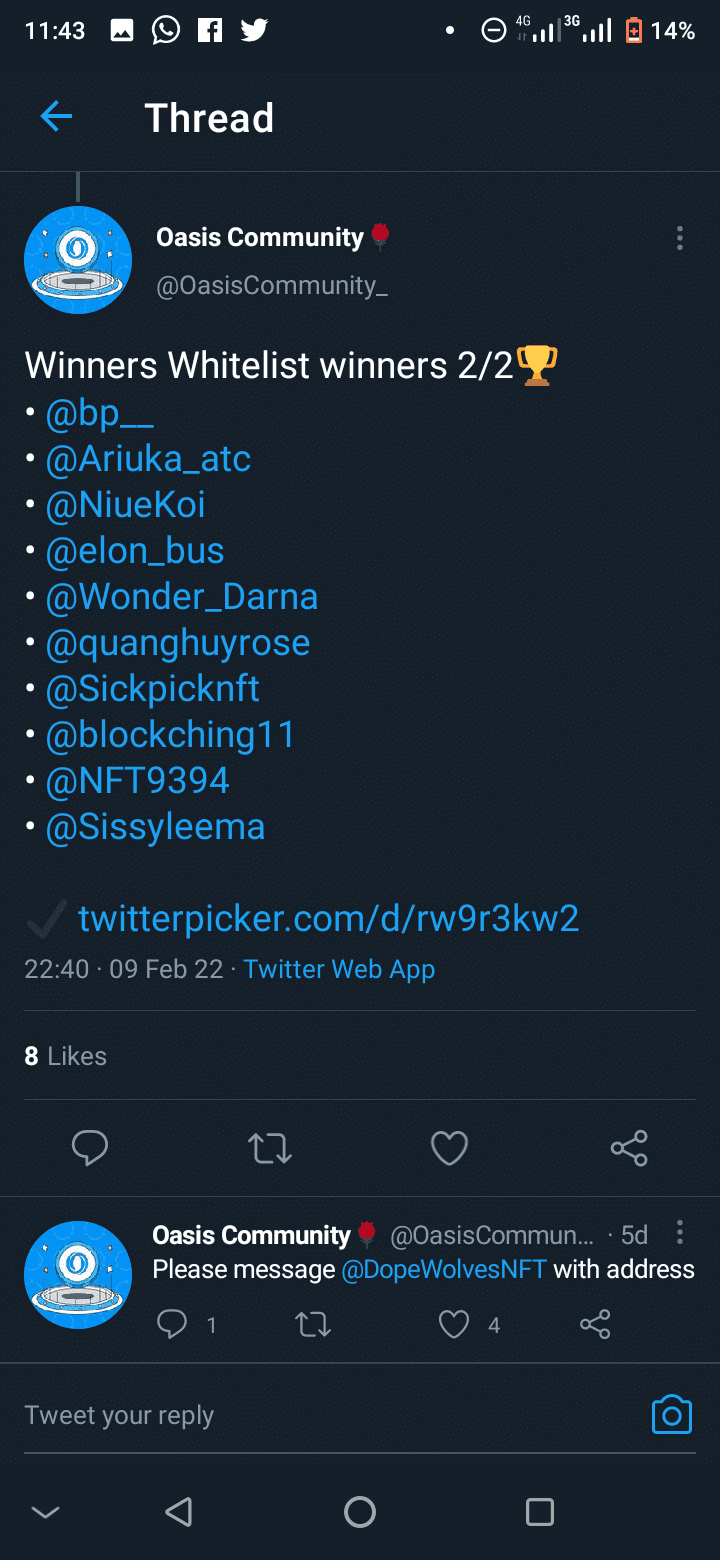Image resolution: width=720 pixels, height=1560 pixels.
Task: Reply to the DopeWolvesNFT message tweet
Action: 172,1325
